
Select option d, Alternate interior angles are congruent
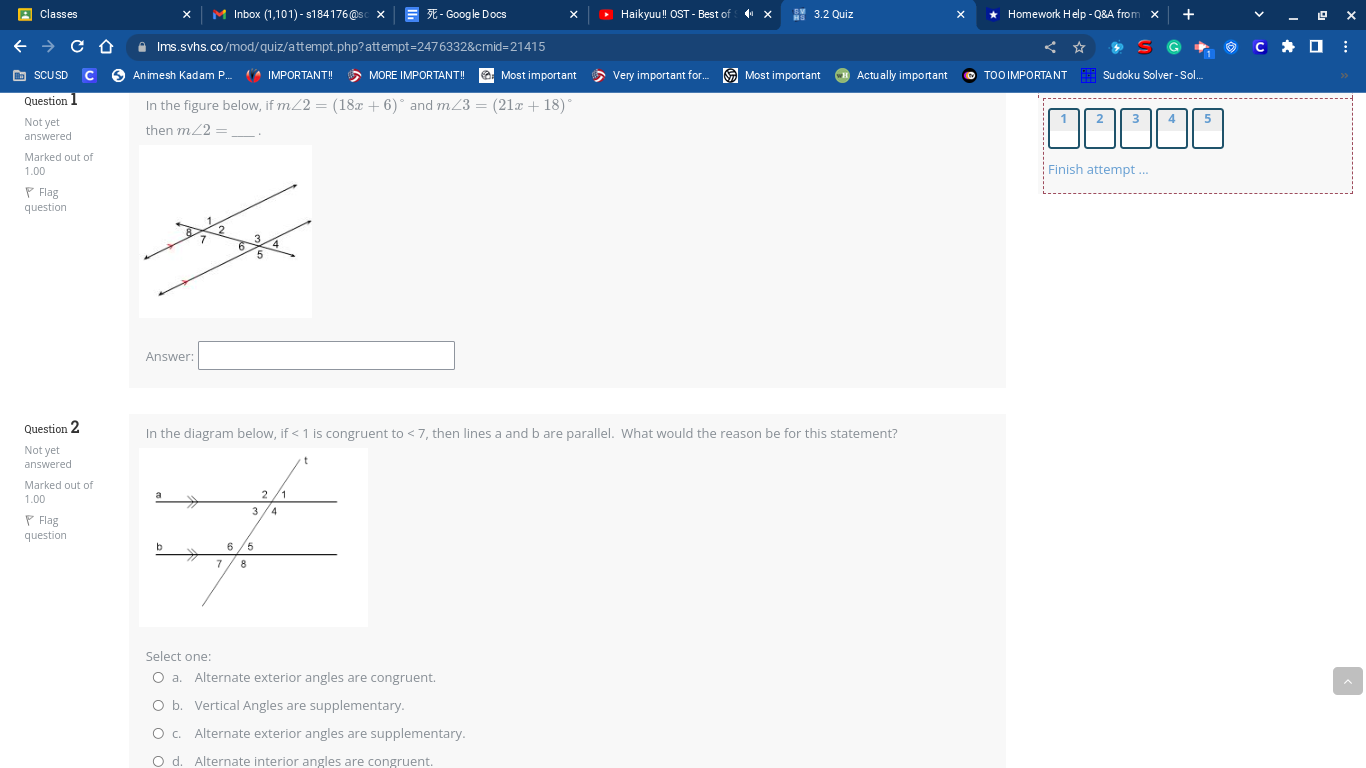point(158,761)
